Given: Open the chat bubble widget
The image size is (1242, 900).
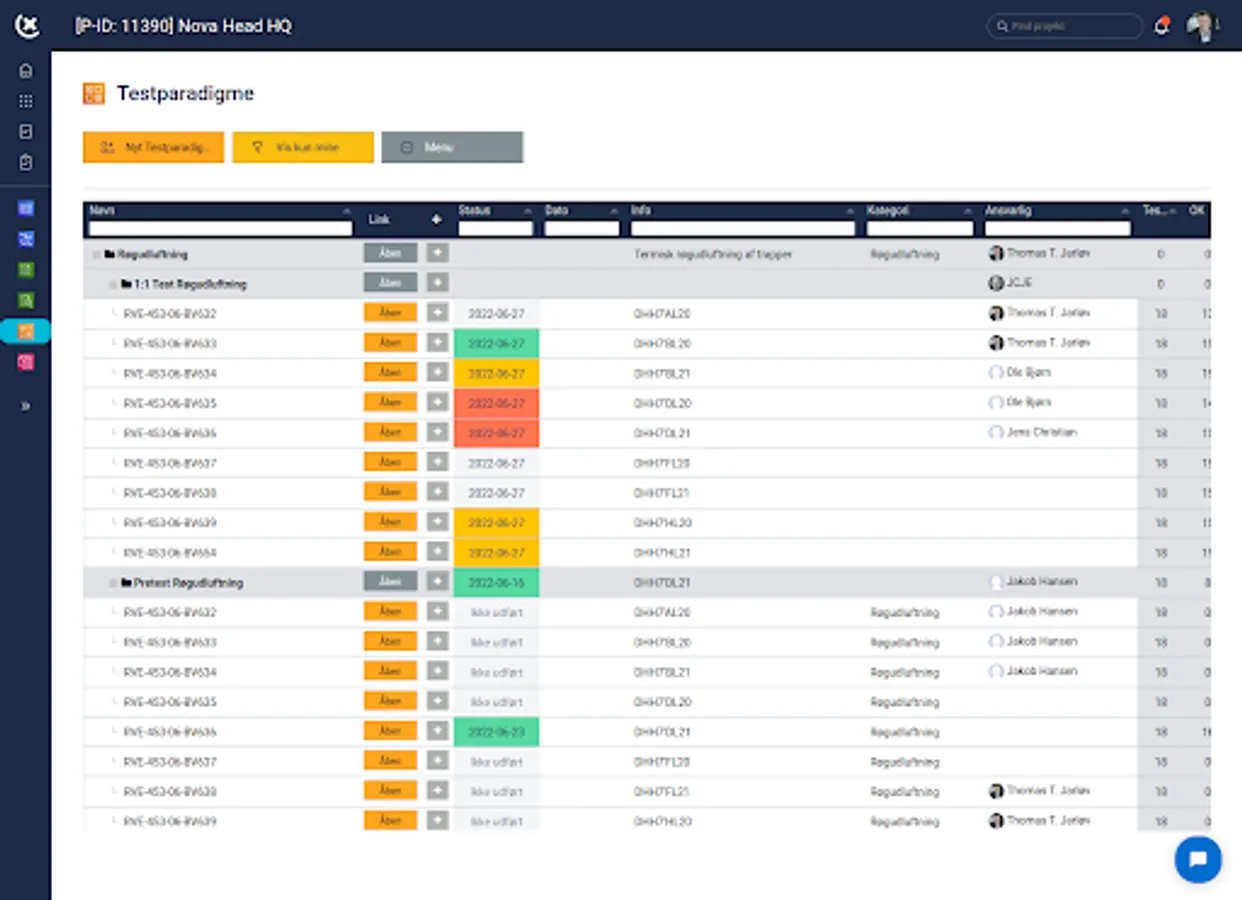Looking at the screenshot, I should click(1197, 859).
